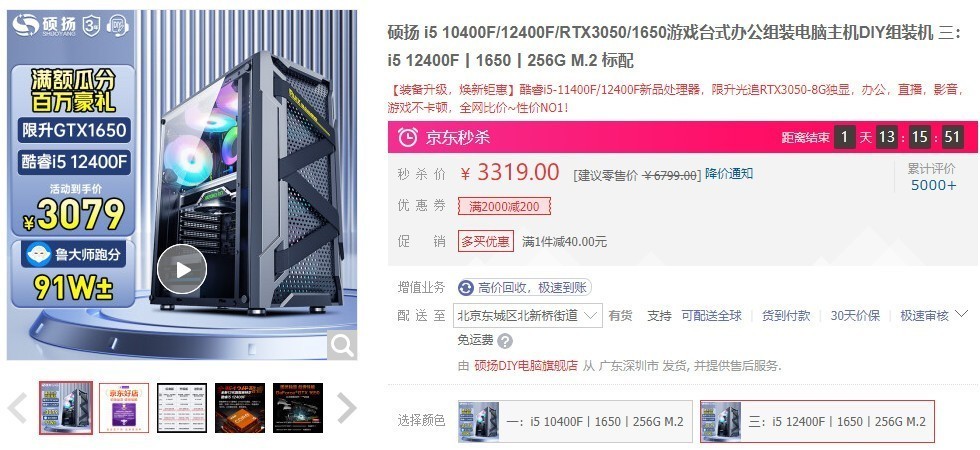The height and width of the screenshot is (450, 980).
Task: Claim the 满2000减200 coupon
Action: pos(504,206)
